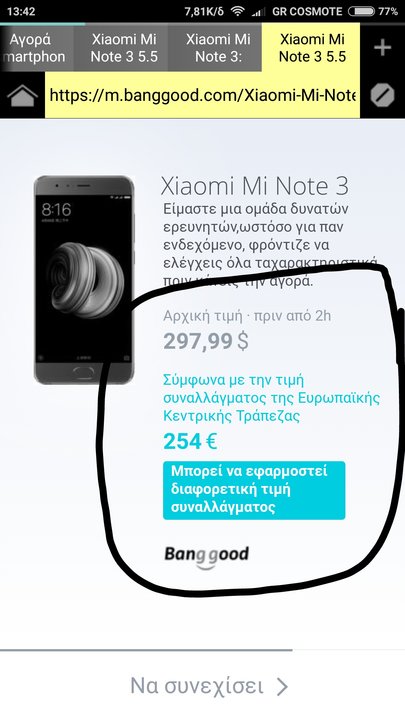This screenshot has height=720, width=405.
Task: Select the highlighted Xiaomi Mi Note 3 5.5 tab
Action: coord(311,48)
